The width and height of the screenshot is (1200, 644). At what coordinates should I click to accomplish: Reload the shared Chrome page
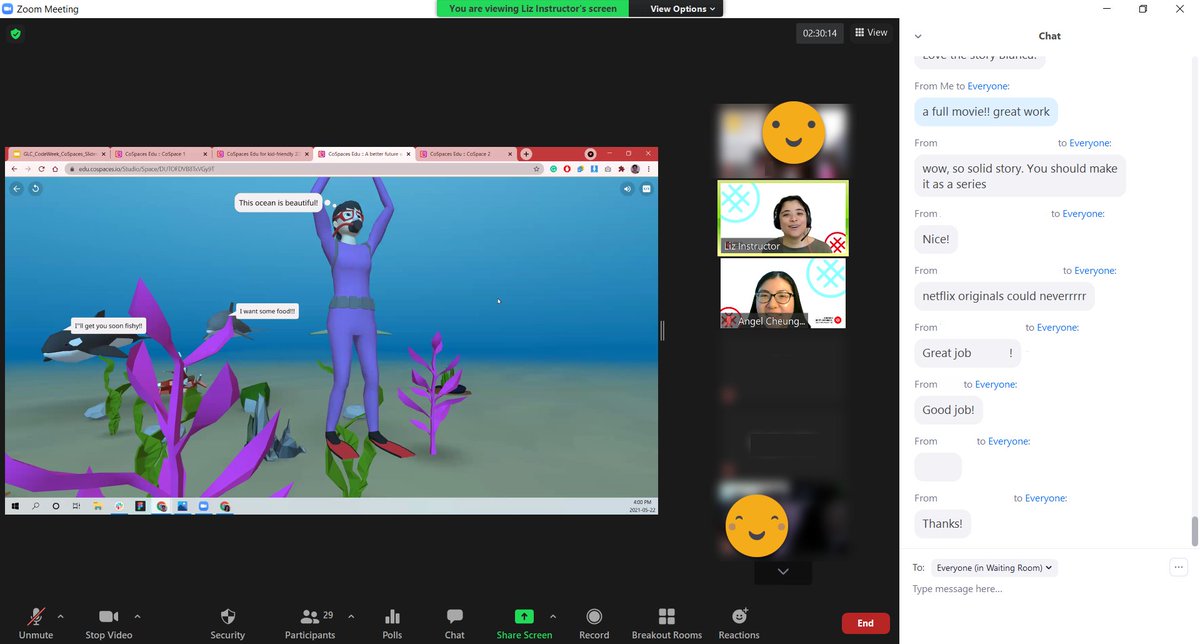coord(41,169)
